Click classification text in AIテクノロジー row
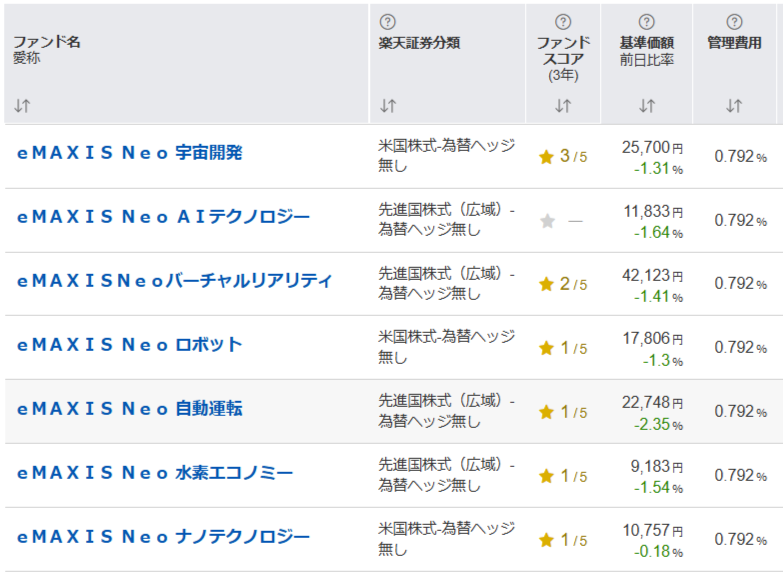Image resolution: width=783 pixels, height=574 pixels. coord(446,219)
